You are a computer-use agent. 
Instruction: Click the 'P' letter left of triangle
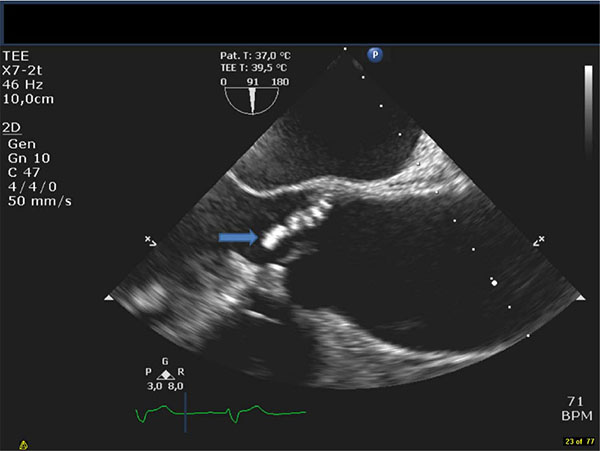148,372
